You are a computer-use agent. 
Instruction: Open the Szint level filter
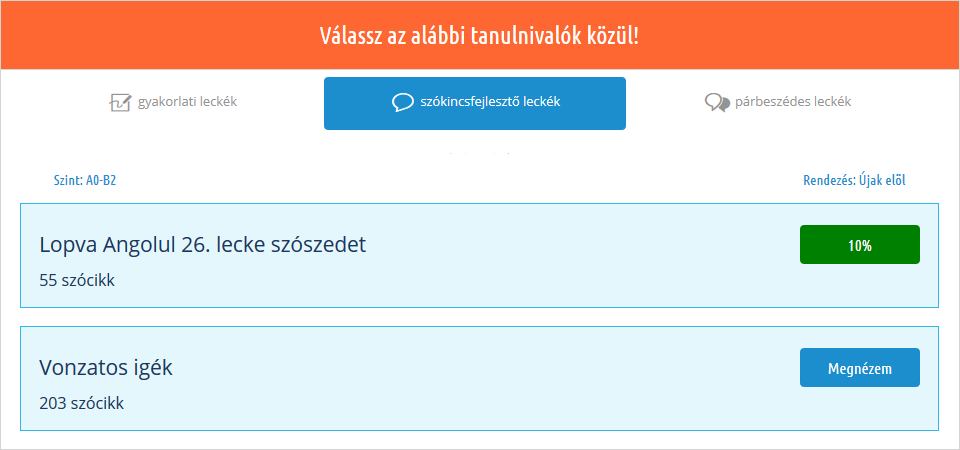tap(69, 181)
